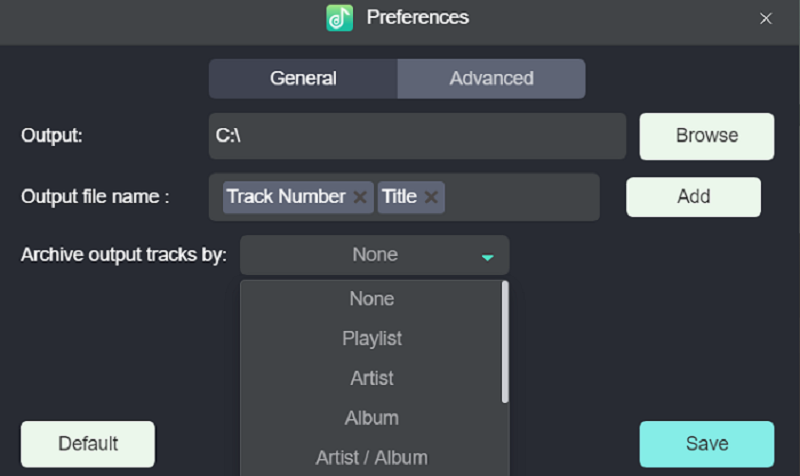Click the Output path field
The width and height of the screenshot is (800, 476).
click(417, 136)
